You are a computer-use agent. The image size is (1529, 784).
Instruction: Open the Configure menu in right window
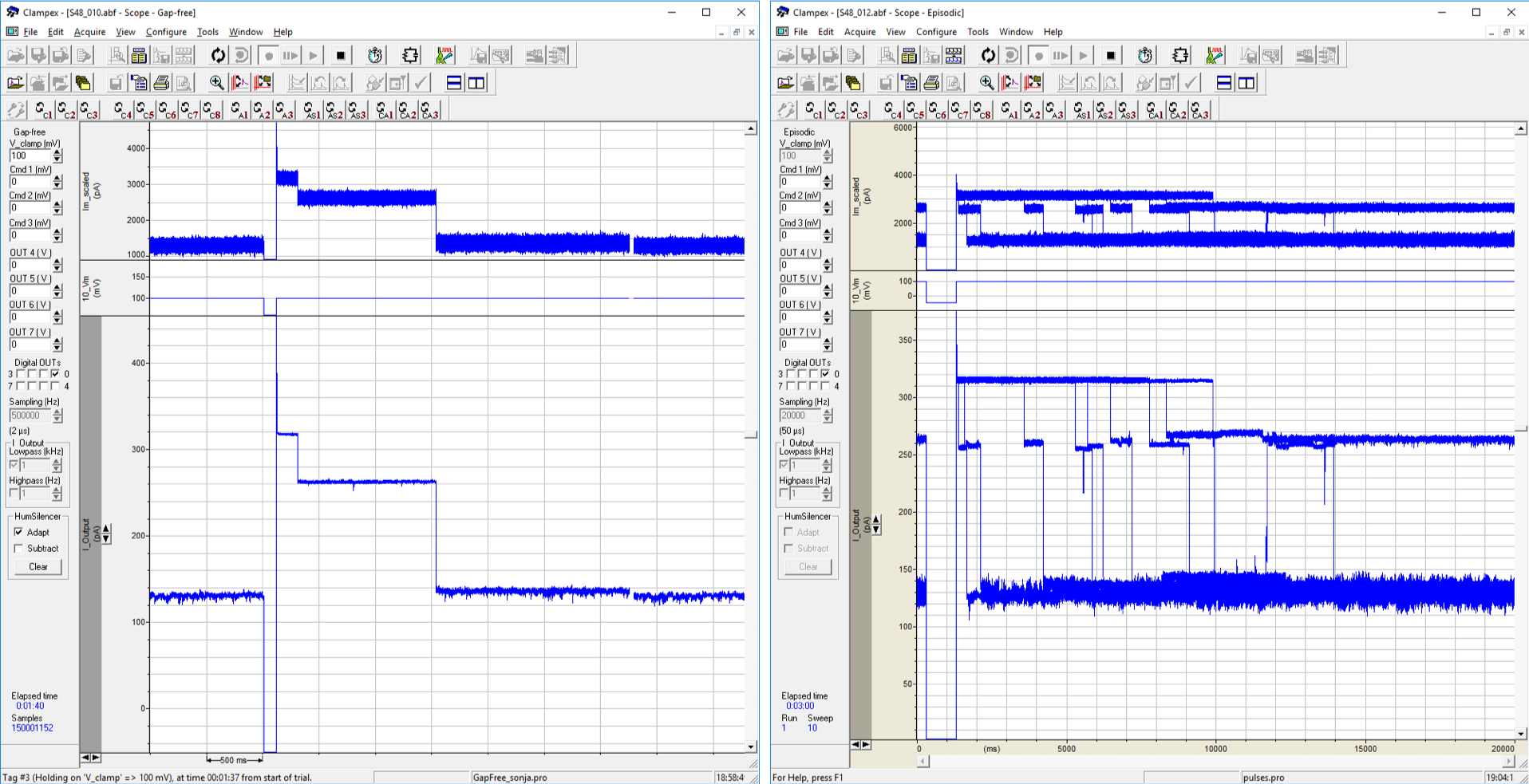click(x=936, y=32)
